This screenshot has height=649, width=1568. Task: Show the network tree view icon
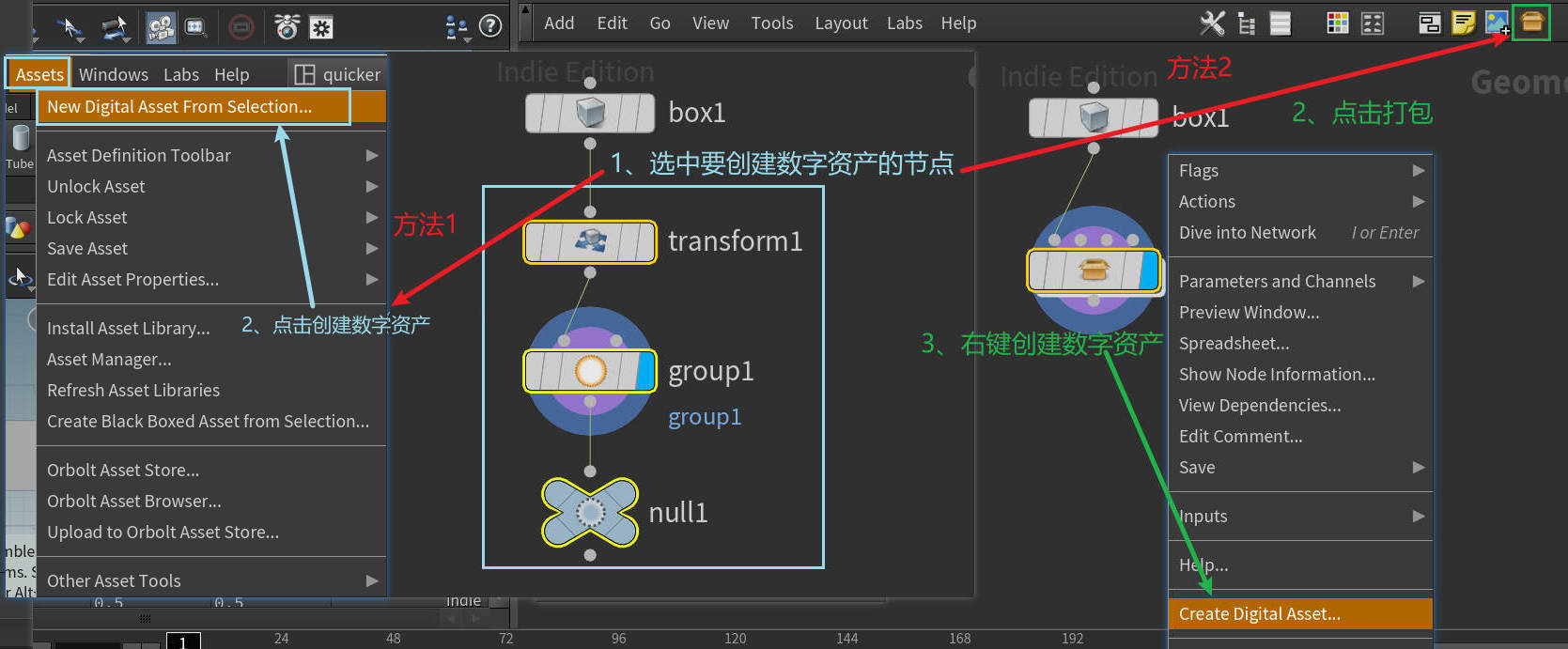point(1247,23)
